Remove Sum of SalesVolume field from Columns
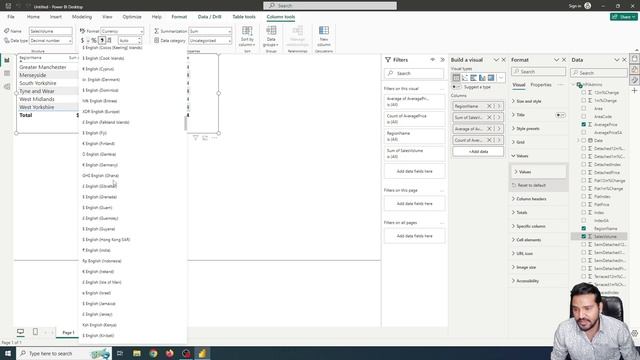Screen dimensions: 640x360 pos(489,118)
